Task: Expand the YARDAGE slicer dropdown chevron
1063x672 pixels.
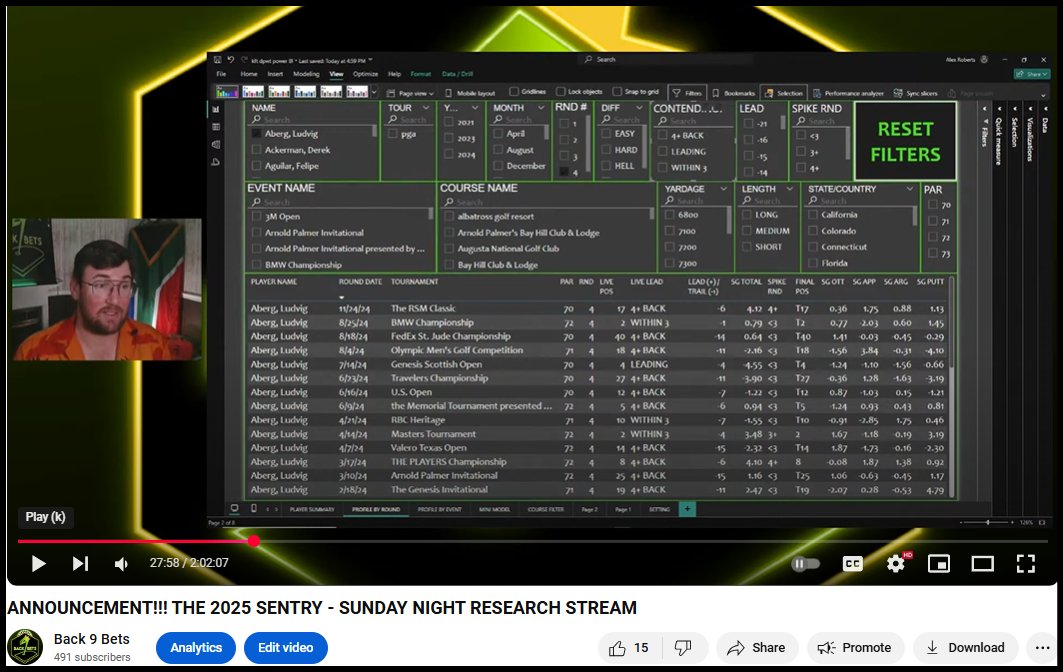Action: pos(723,189)
